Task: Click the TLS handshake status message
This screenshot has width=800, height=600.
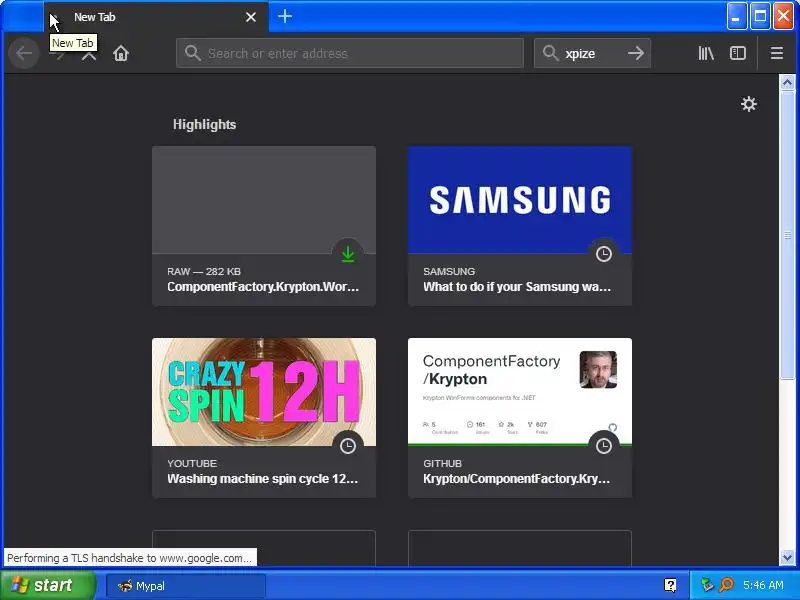Action: [130, 558]
